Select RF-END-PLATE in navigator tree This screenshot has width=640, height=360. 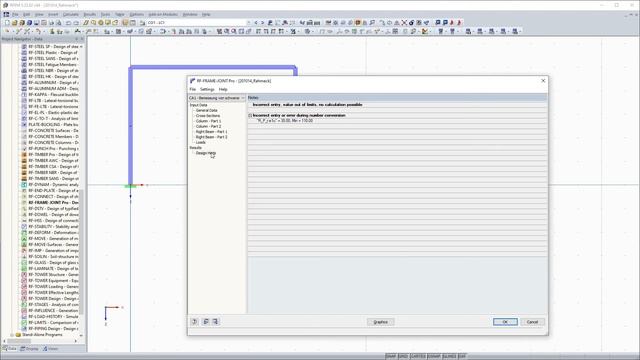tap(53, 191)
